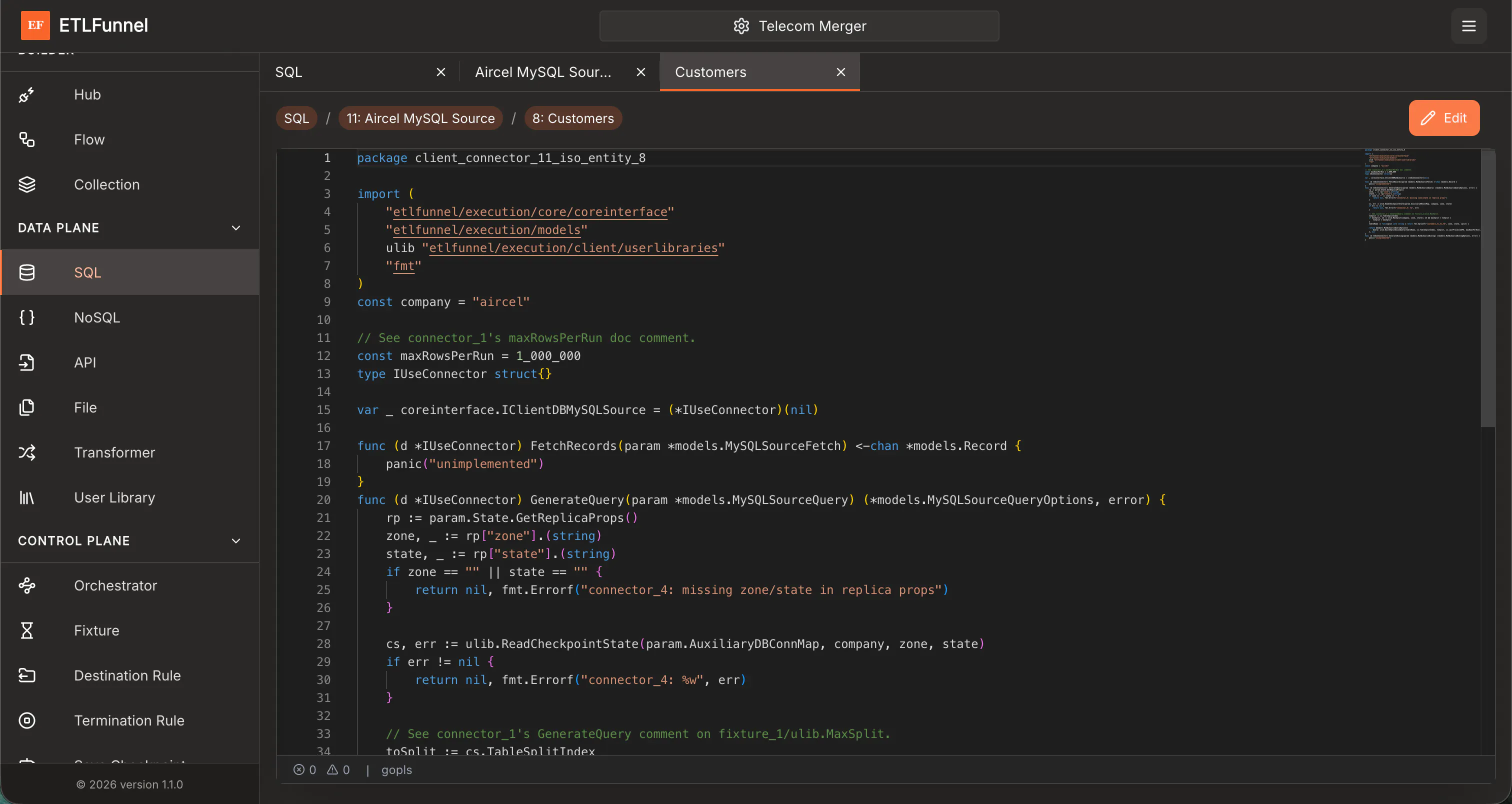Open the Orchestrator menu item

point(130,585)
